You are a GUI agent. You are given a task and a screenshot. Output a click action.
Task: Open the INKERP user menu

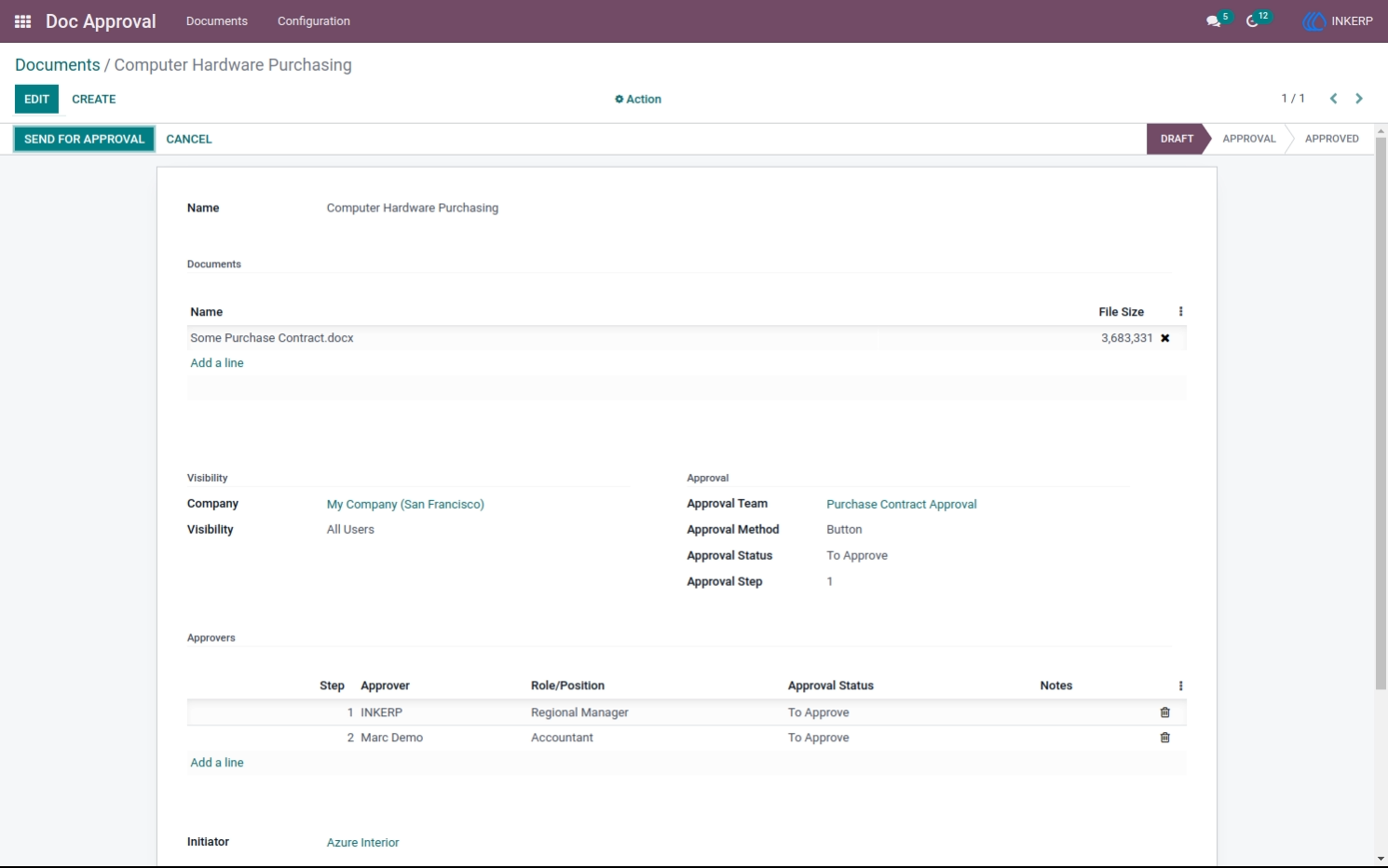click(x=1338, y=20)
